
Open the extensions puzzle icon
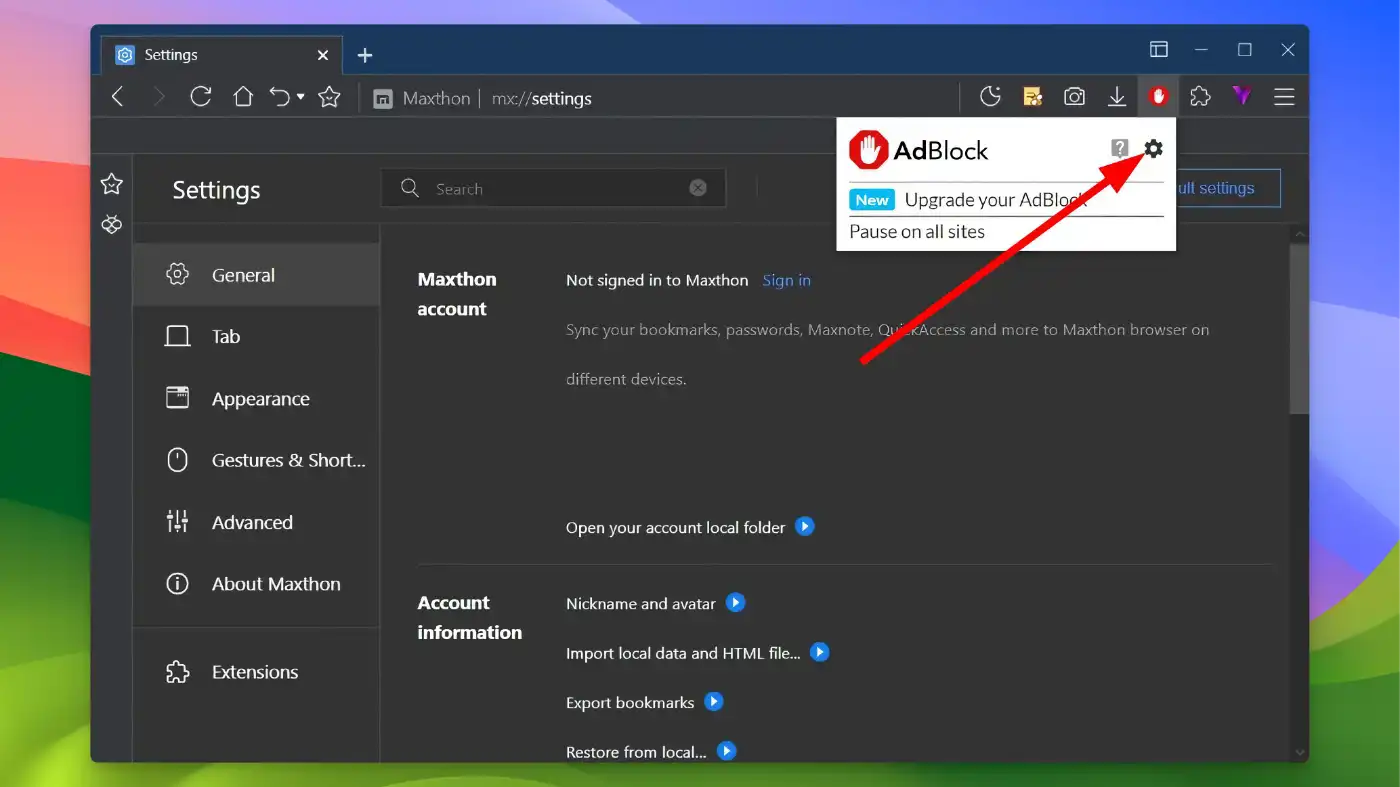click(x=1199, y=96)
